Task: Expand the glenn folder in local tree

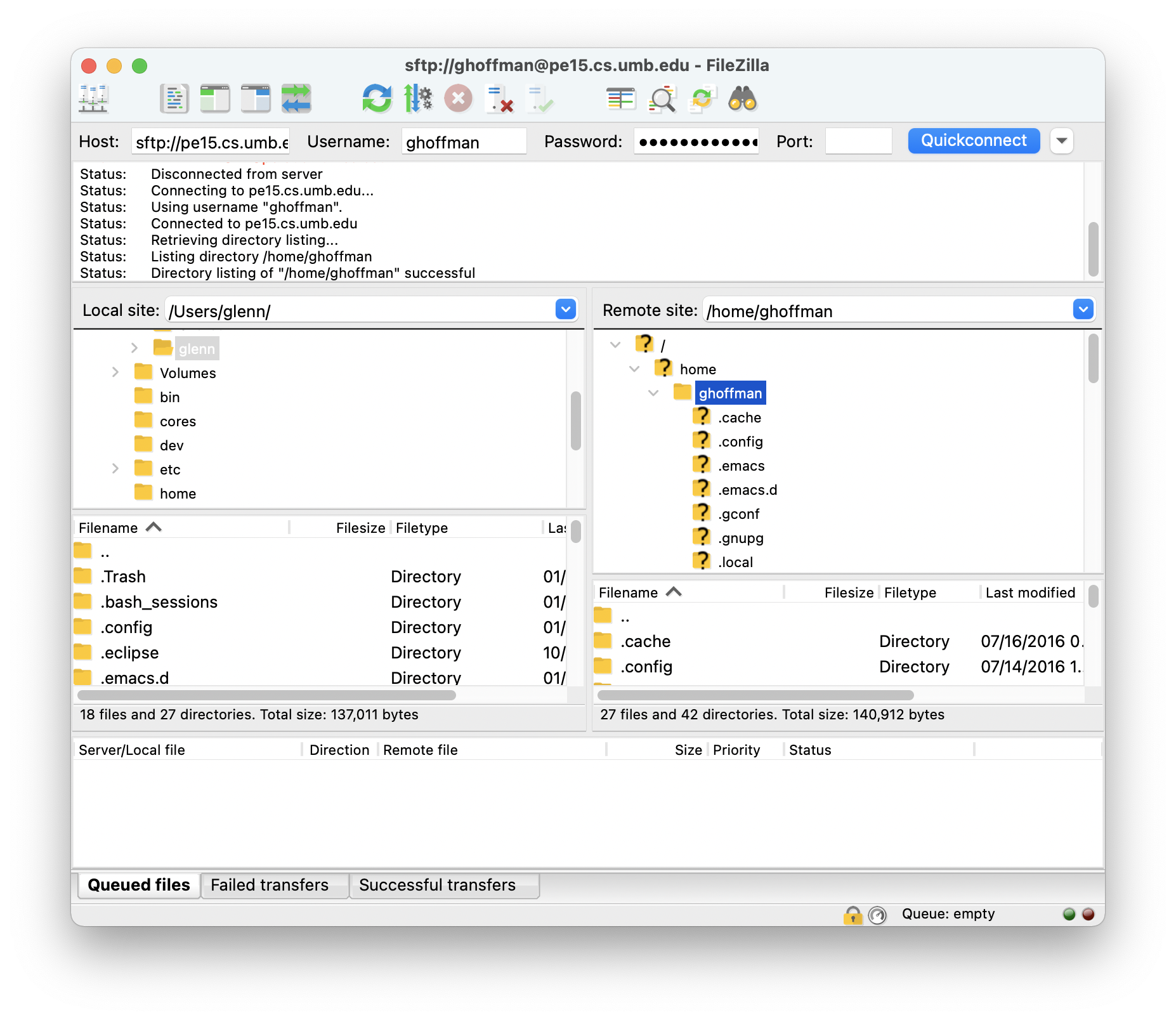Action: 134,348
